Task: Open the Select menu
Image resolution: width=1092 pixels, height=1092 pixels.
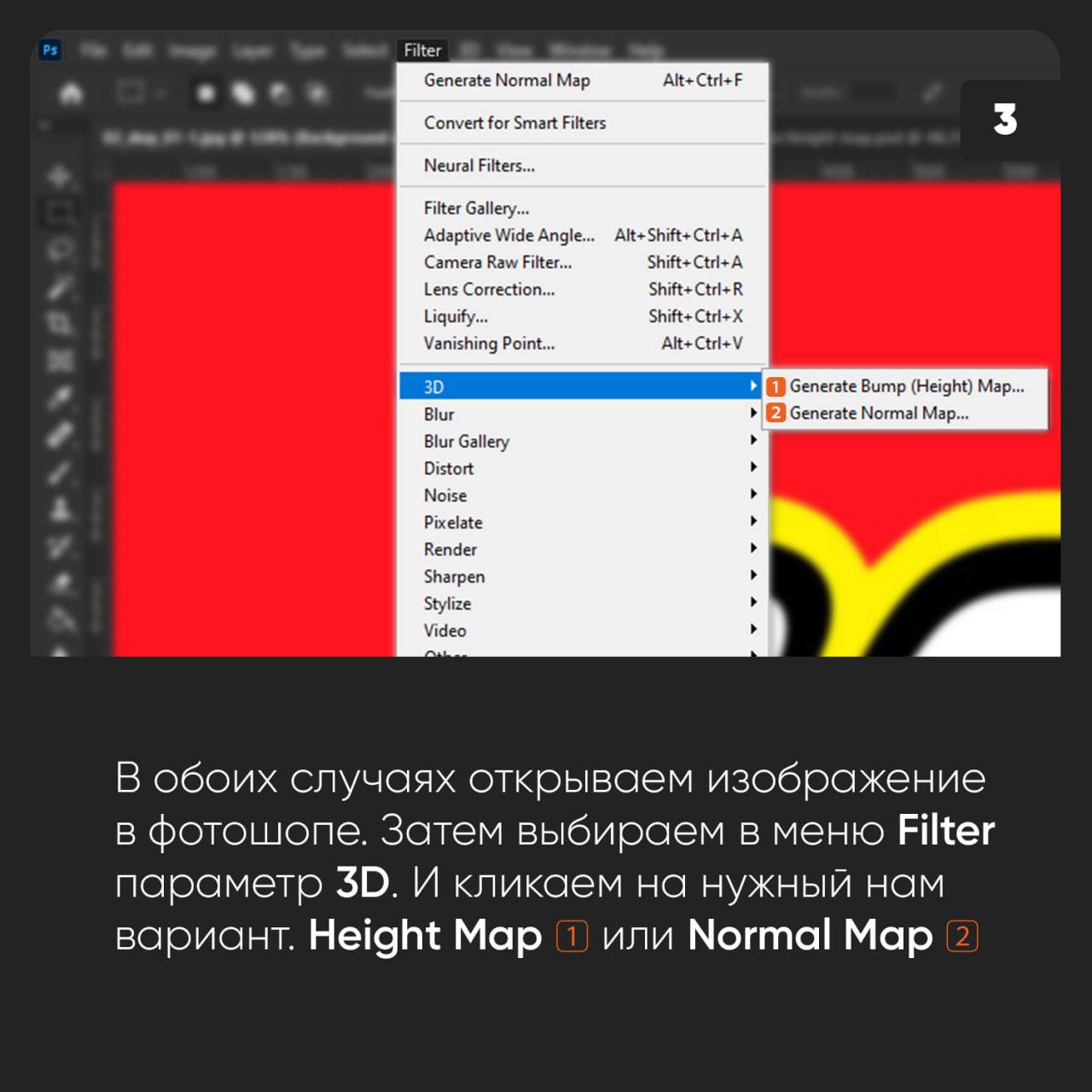Action: tap(364, 50)
